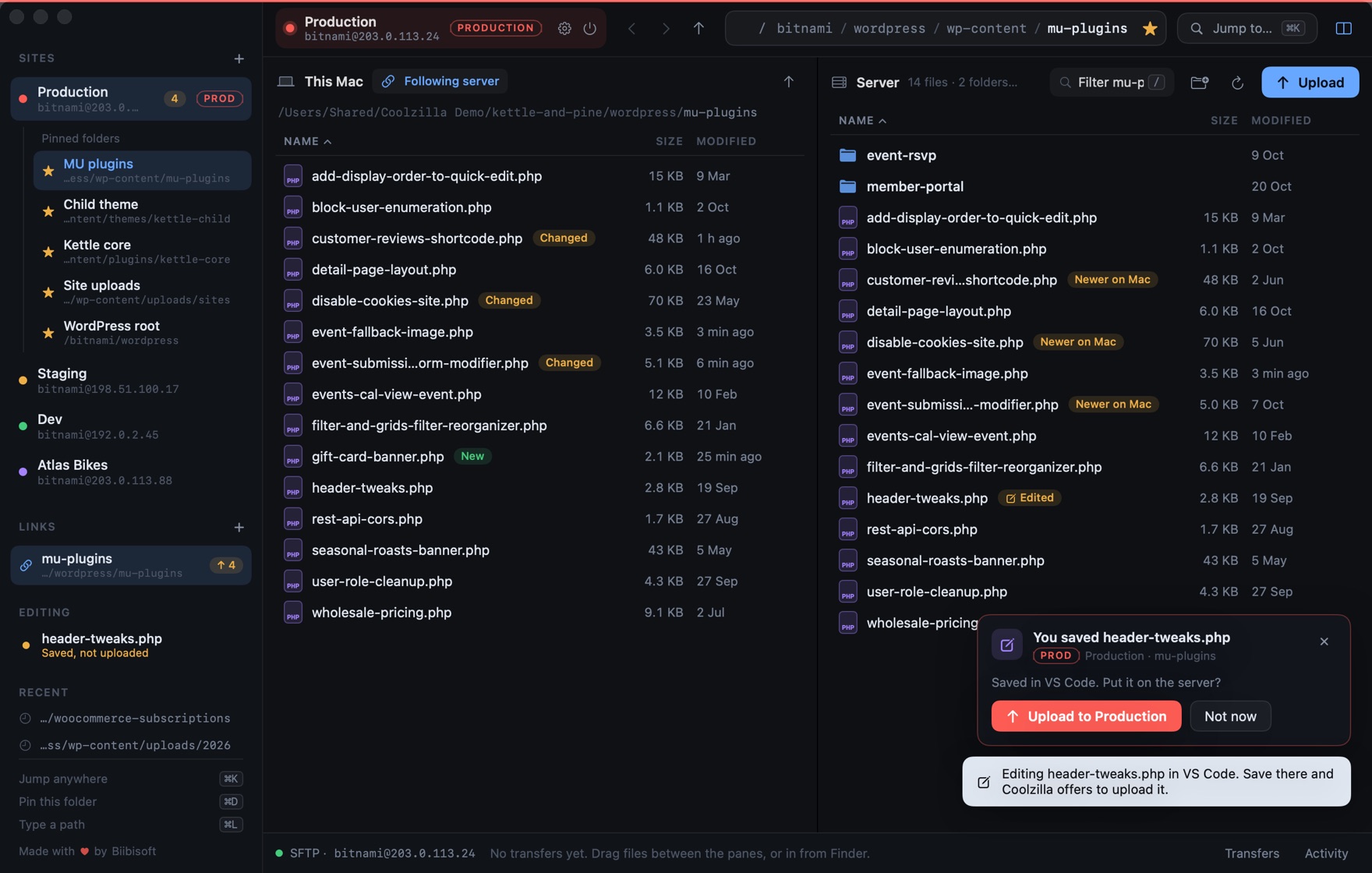
Task: Open recent woocommerce-subscriptions folder
Action: coord(131,719)
